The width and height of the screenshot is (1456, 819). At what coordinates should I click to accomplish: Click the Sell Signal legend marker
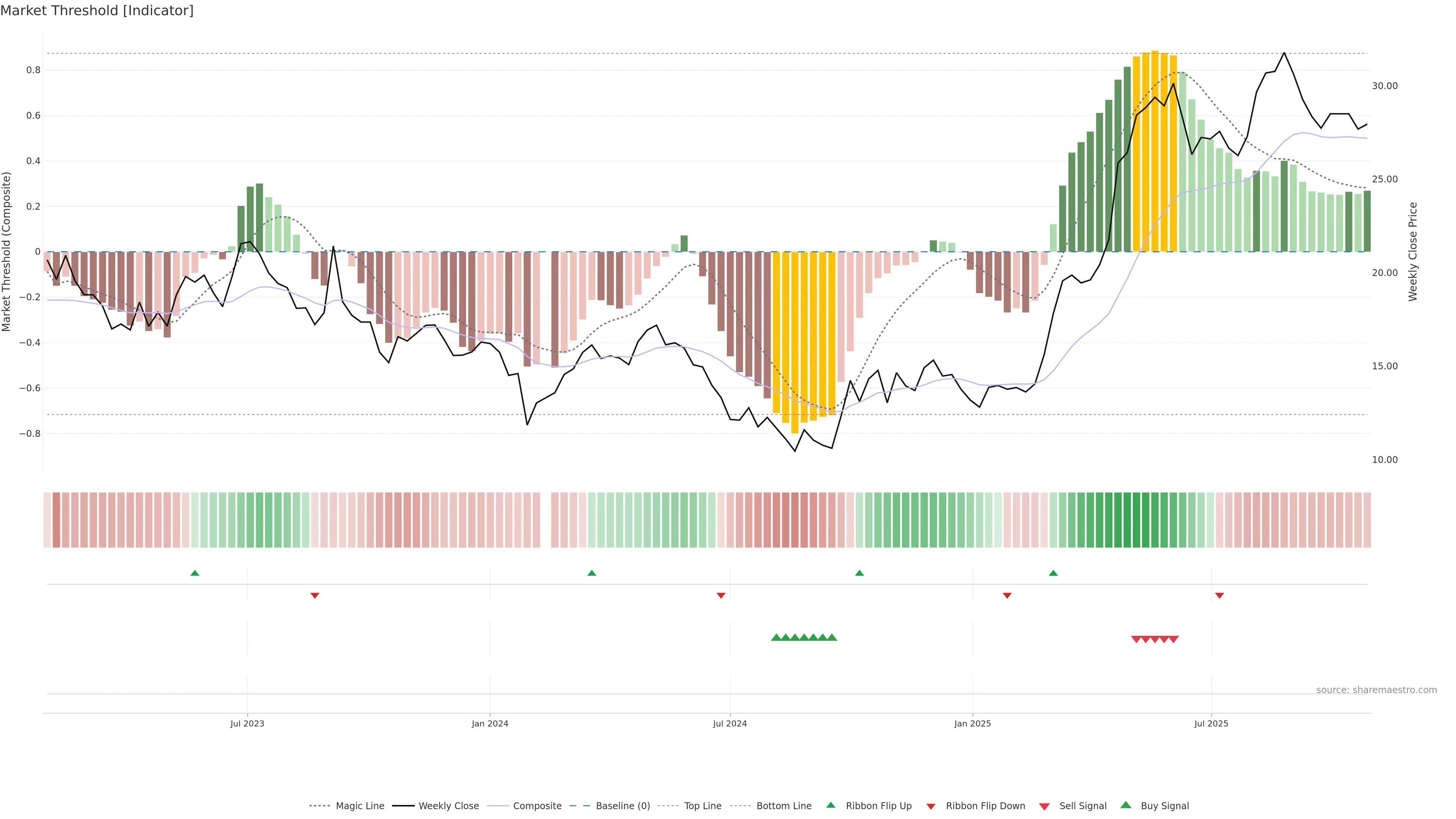(x=1045, y=806)
